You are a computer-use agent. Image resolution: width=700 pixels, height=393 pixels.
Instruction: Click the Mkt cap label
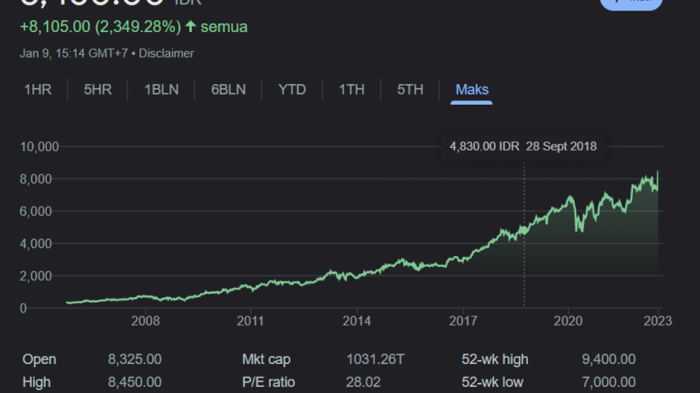pyautogui.click(x=267, y=360)
